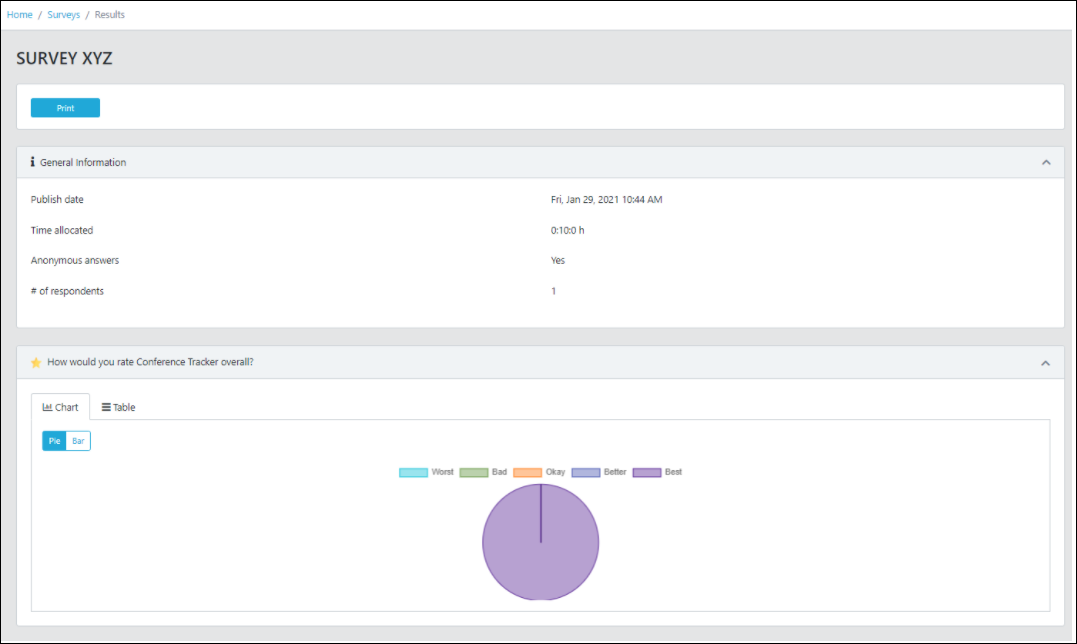Viewport: 1077px width, 644px height.
Task: Switch chart type to Pie
Action: (54, 441)
